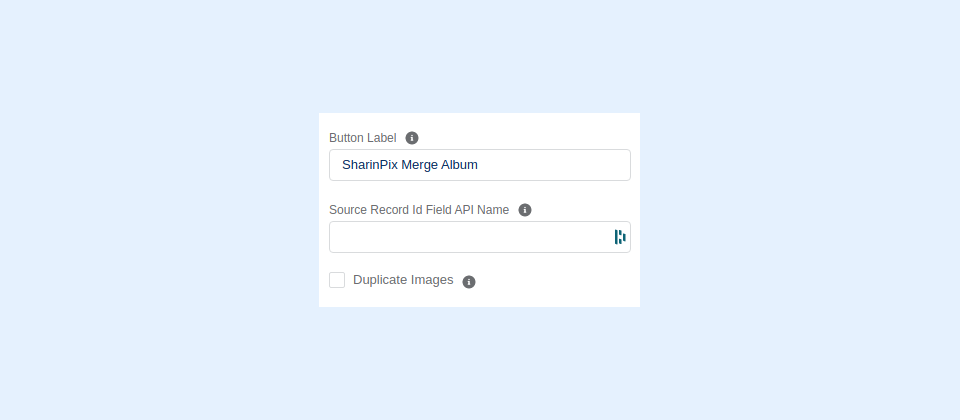Click the Duplicate Images label text
The height and width of the screenshot is (420, 960).
(x=403, y=280)
